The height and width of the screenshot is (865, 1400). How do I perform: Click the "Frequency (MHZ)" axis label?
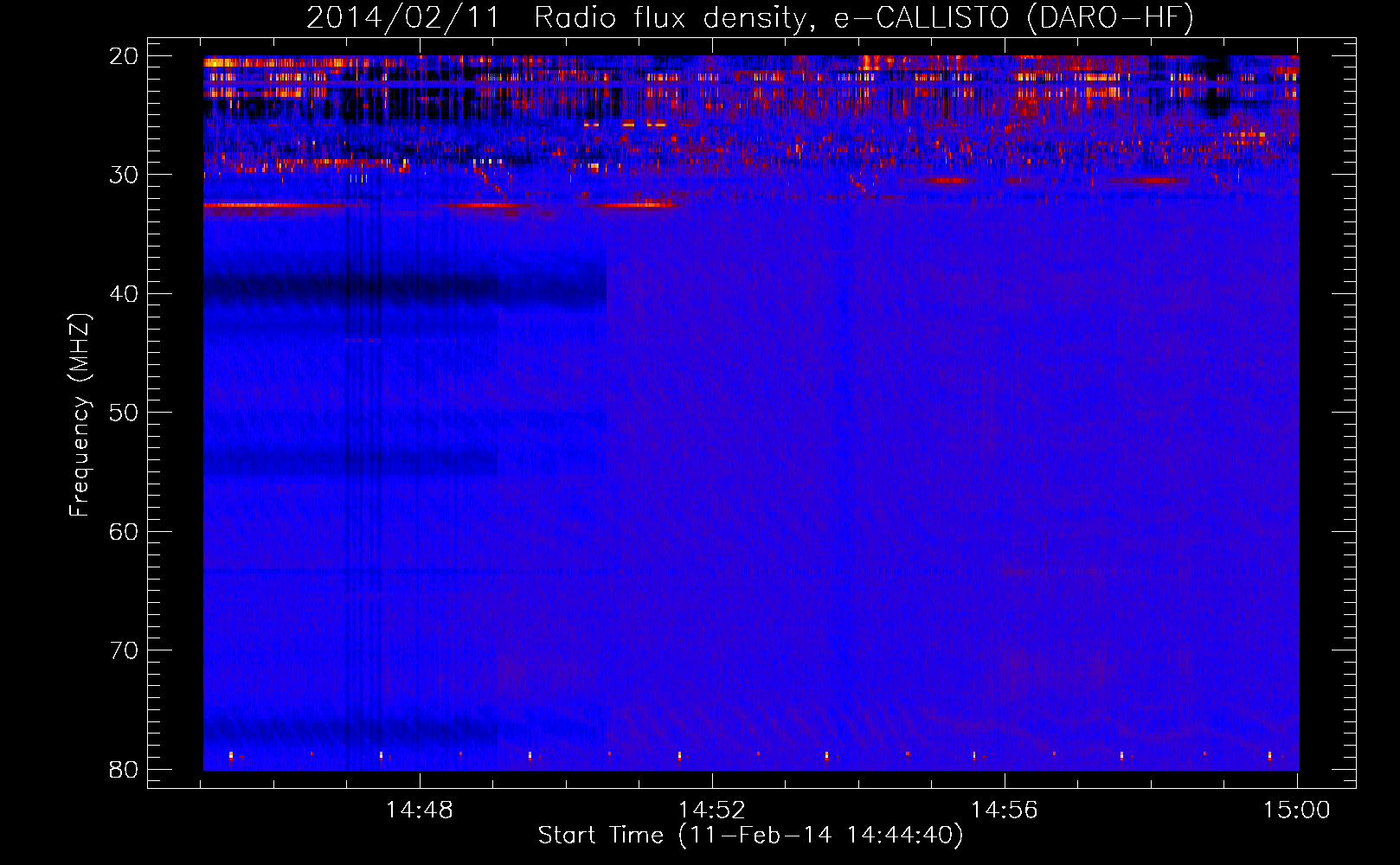(x=80, y=416)
